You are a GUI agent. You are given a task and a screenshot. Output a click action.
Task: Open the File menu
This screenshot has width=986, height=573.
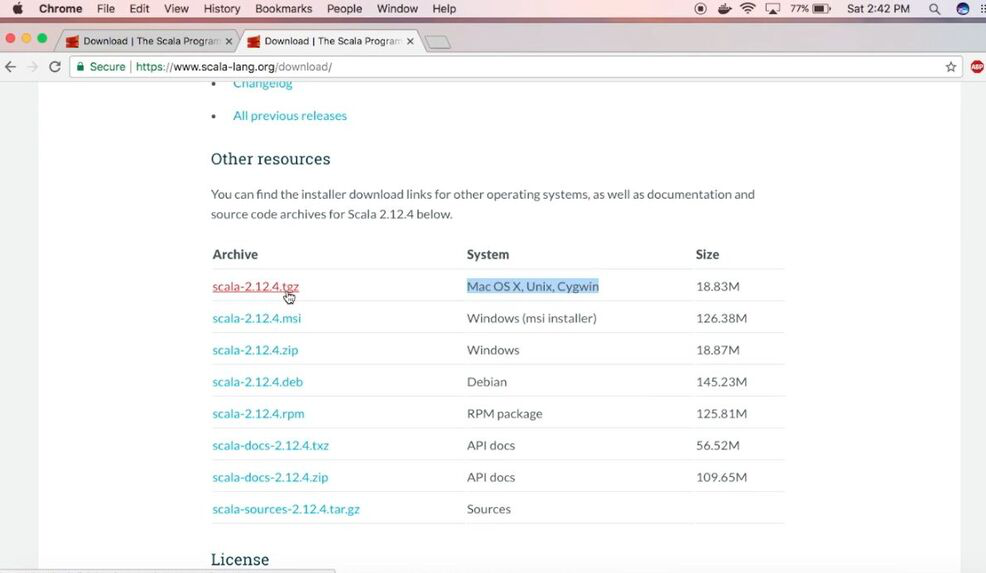[x=106, y=9]
